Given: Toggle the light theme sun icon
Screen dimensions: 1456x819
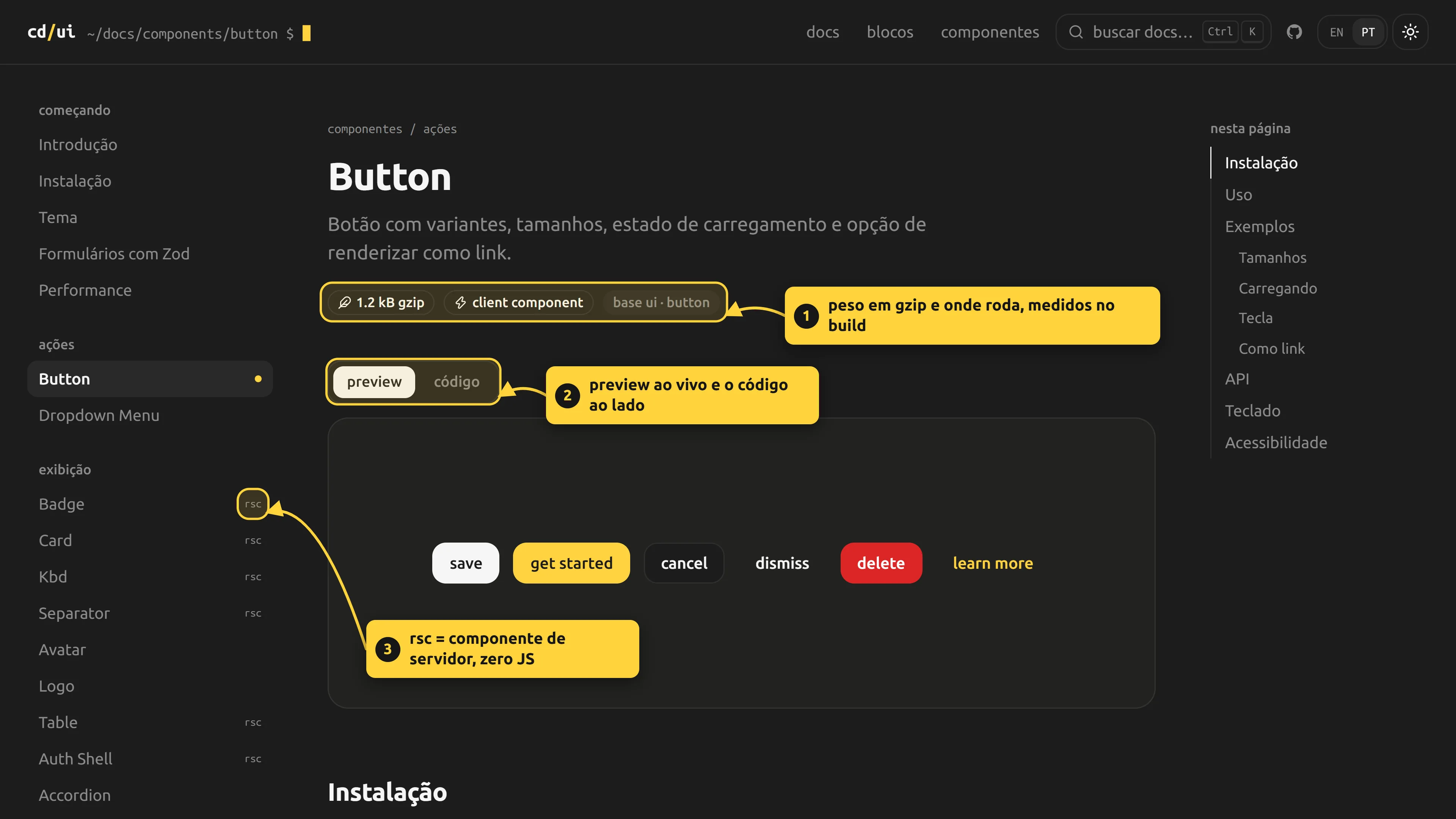Looking at the screenshot, I should tap(1410, 31).
